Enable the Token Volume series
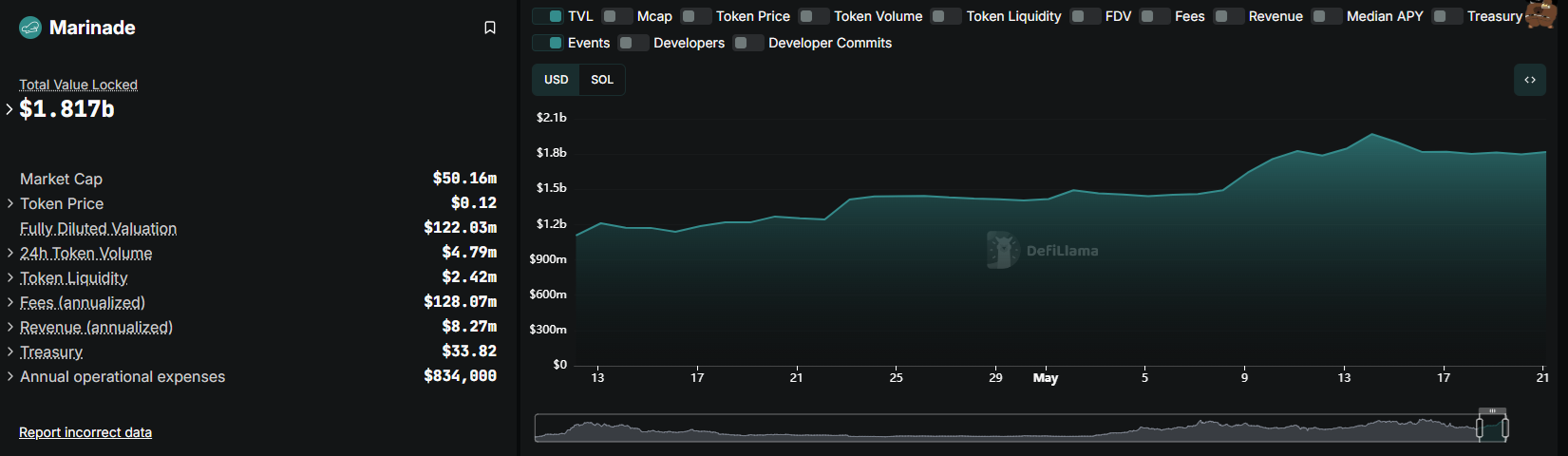This screenshot has height=456, width=1568. pyautogui.click(x=814, y=16)
